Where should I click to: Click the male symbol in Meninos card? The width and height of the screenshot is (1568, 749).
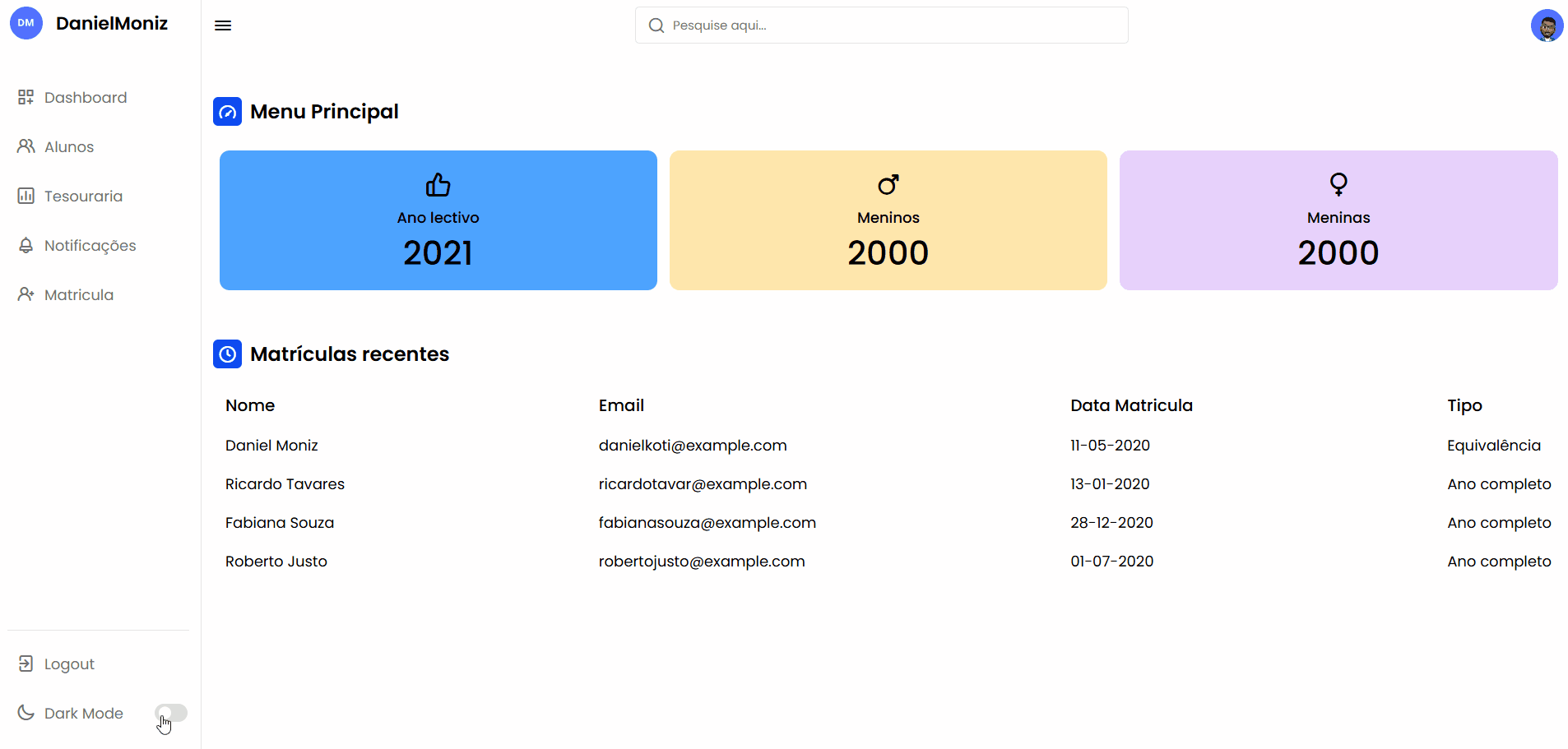888,185
